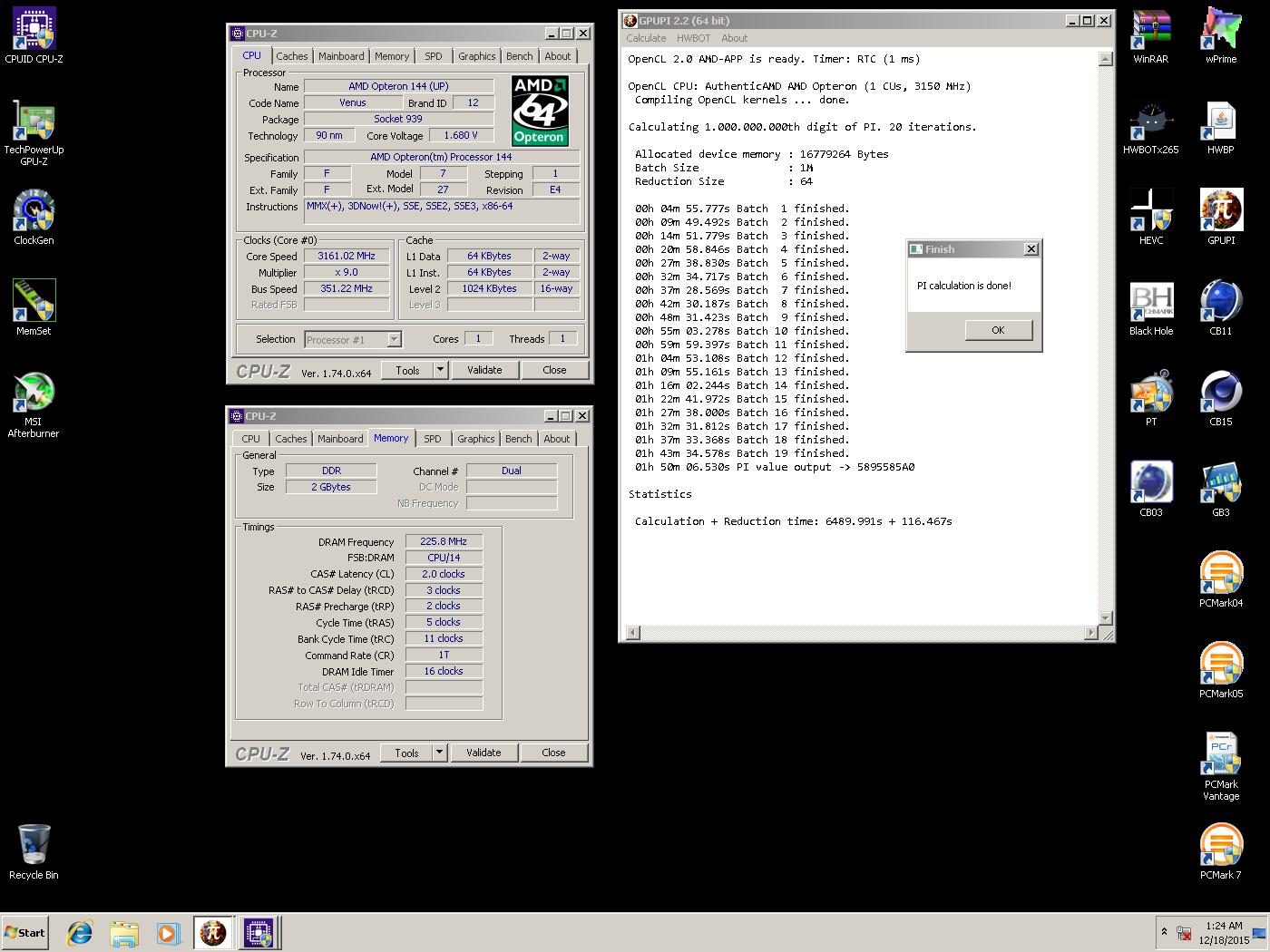The height and width of the screenshot is (952, 1270).
Task: Open Graphics tab in upper CPU-Z window
Action: [x=477, y=56]
